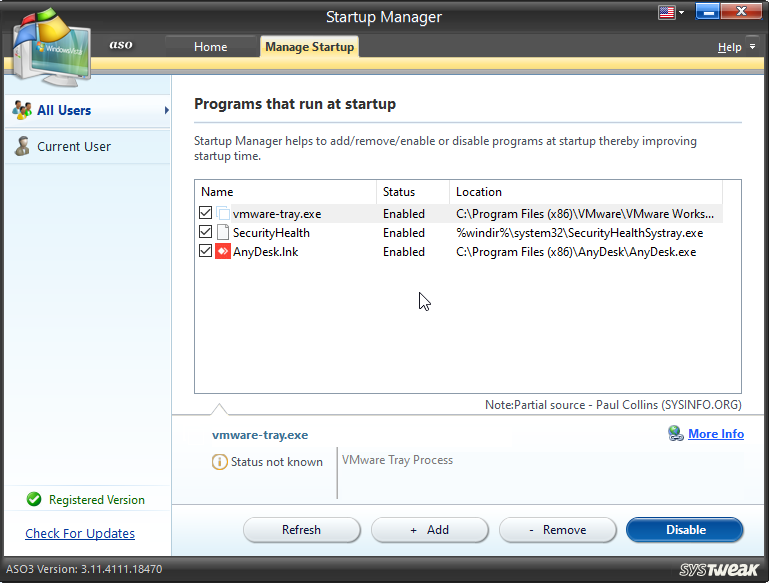Click the Status not known info icon
Screen dimensions: 769x583
tap(219, 462)
